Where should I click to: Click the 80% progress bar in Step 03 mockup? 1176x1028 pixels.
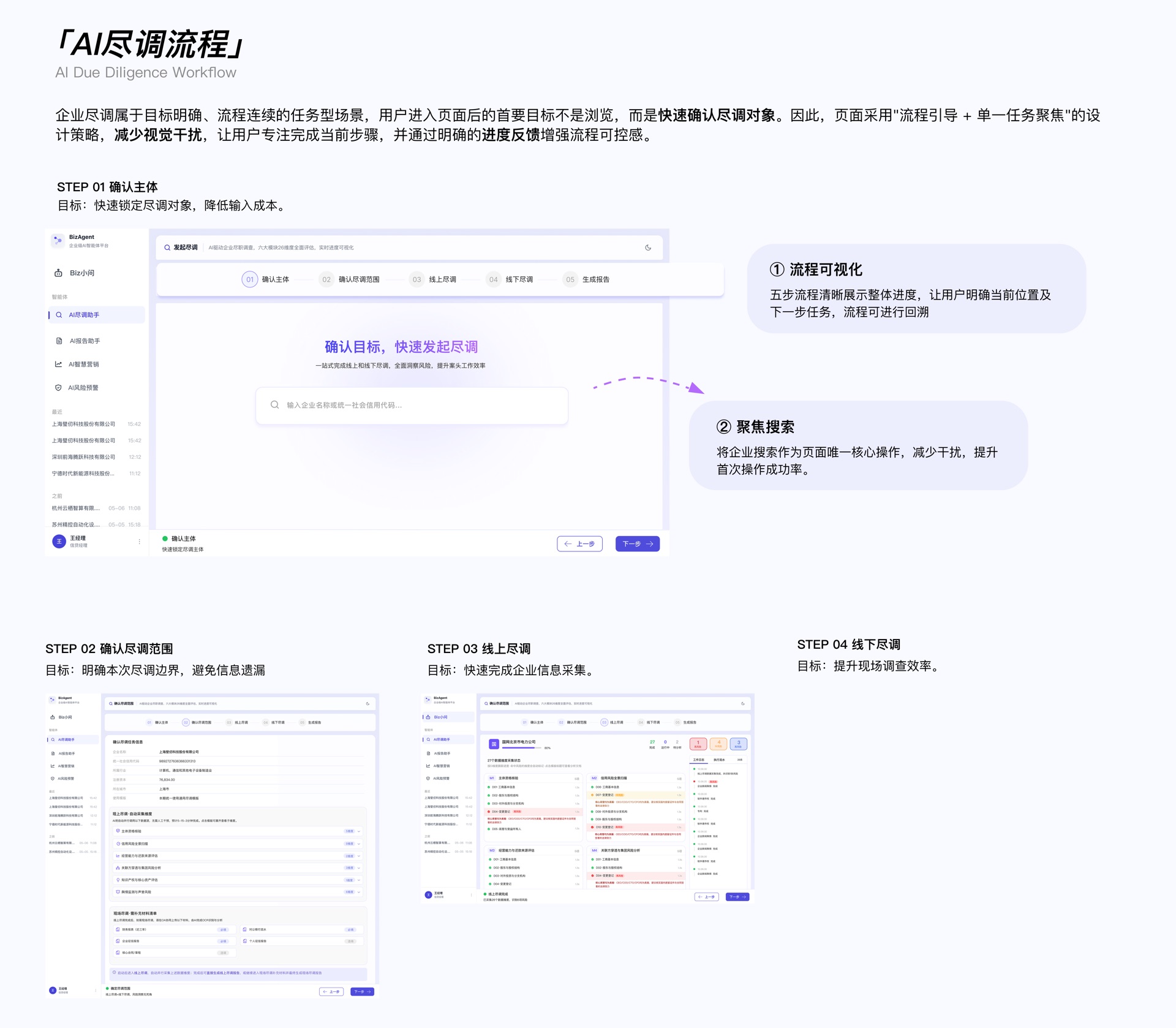tap(521, 748)
